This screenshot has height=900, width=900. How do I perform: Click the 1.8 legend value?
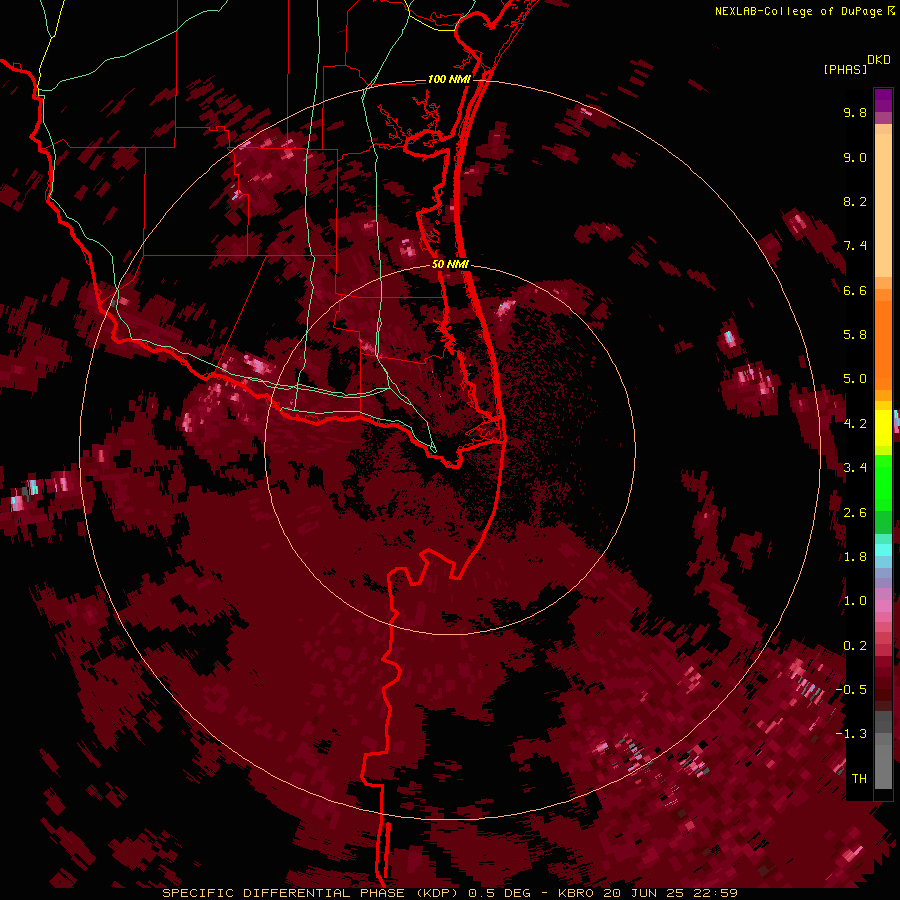[x=855, y=557]
